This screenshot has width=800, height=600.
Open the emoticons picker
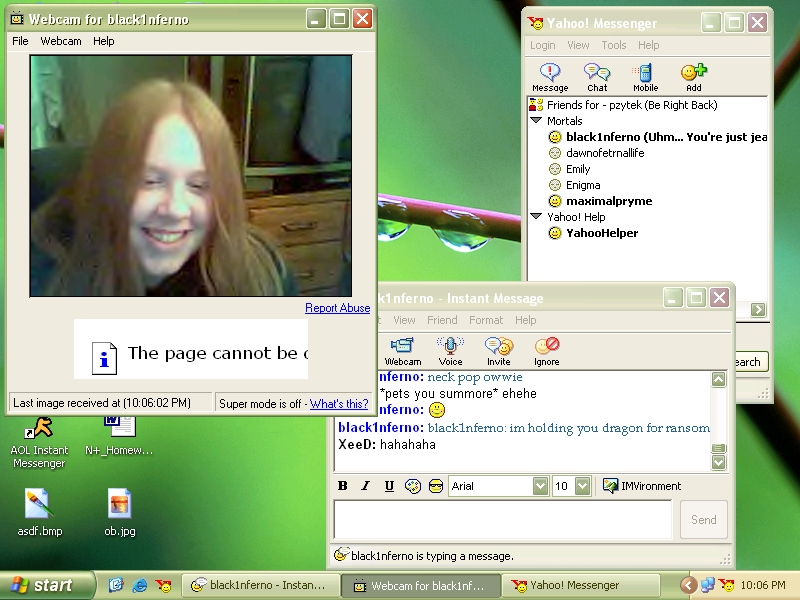click(x=436, y=486)
